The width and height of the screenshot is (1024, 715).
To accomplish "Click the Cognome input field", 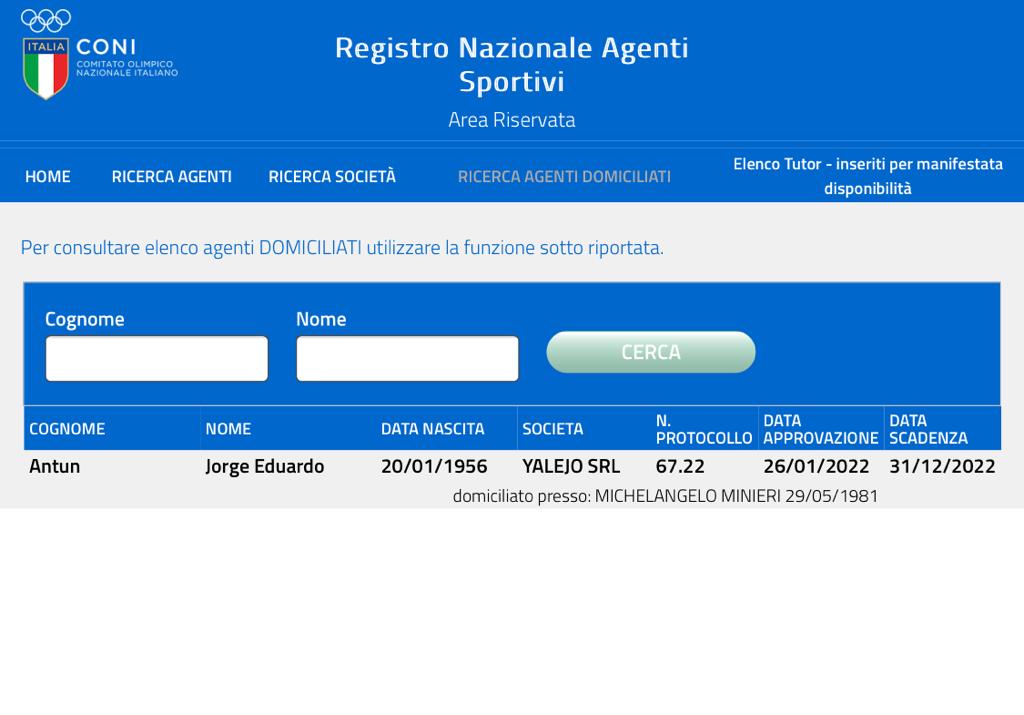I will 157,358.
